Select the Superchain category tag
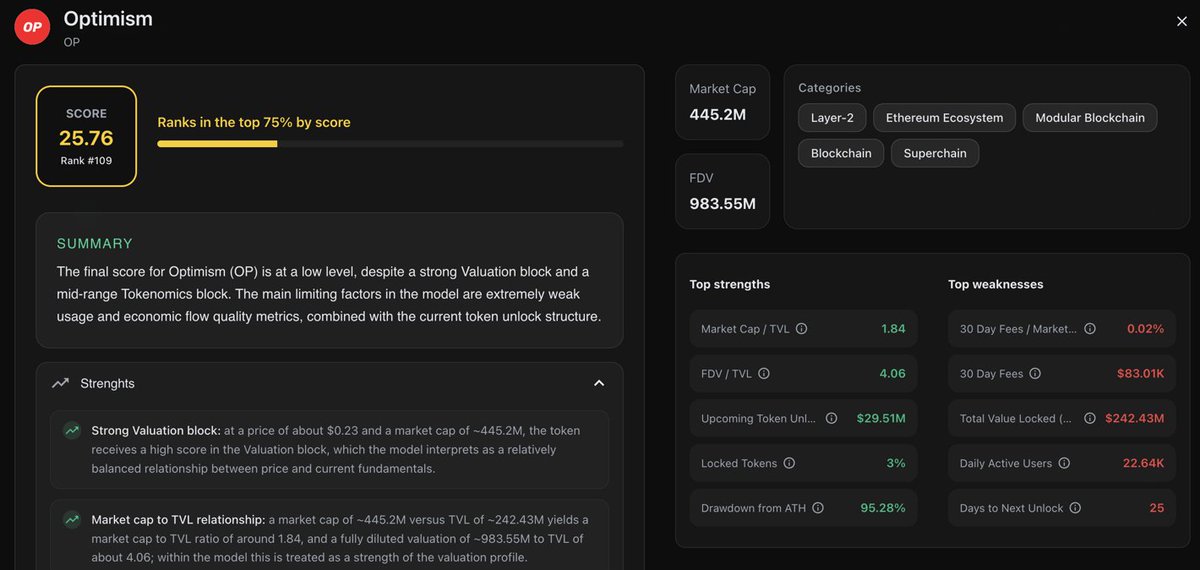Screen dimensions: 1200x570 point(935,154)
